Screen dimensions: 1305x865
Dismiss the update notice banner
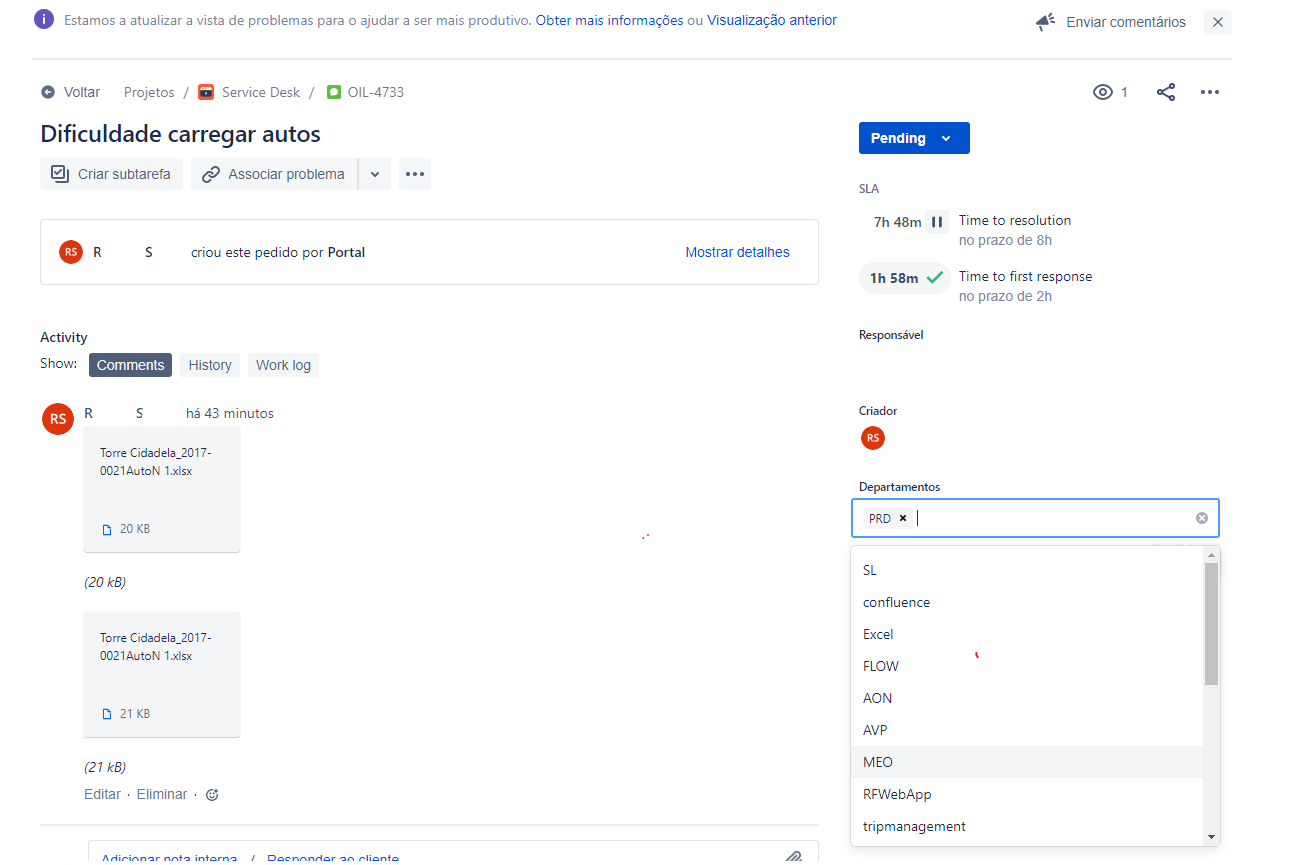coord(1217,22)
